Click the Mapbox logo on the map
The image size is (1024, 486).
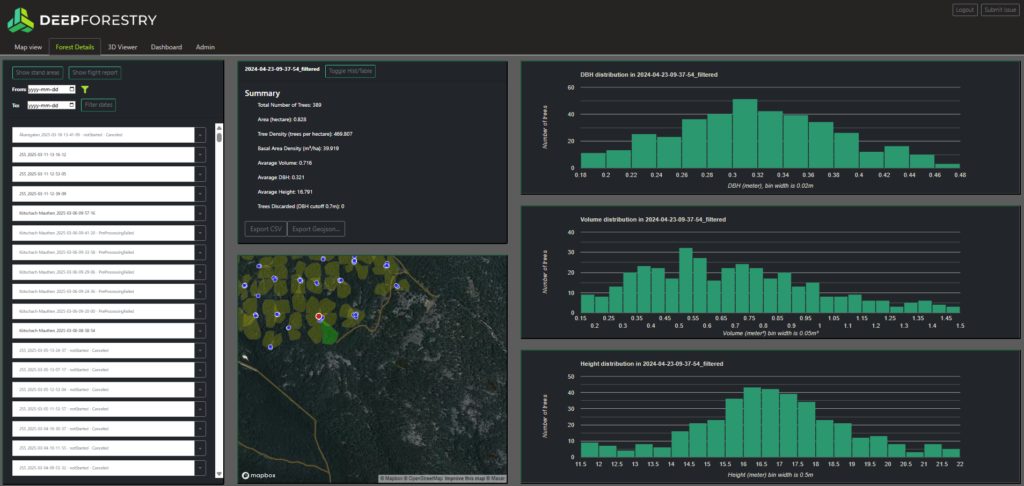[x=259, y=475]
